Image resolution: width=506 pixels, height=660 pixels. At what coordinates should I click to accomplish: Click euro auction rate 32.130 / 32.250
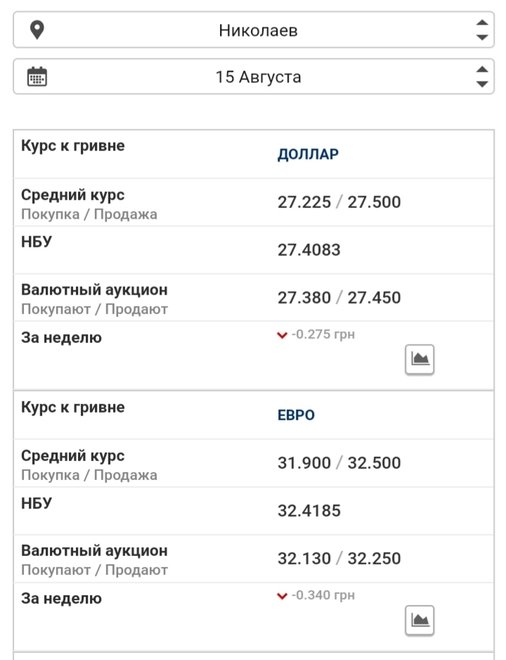(339, 559)
